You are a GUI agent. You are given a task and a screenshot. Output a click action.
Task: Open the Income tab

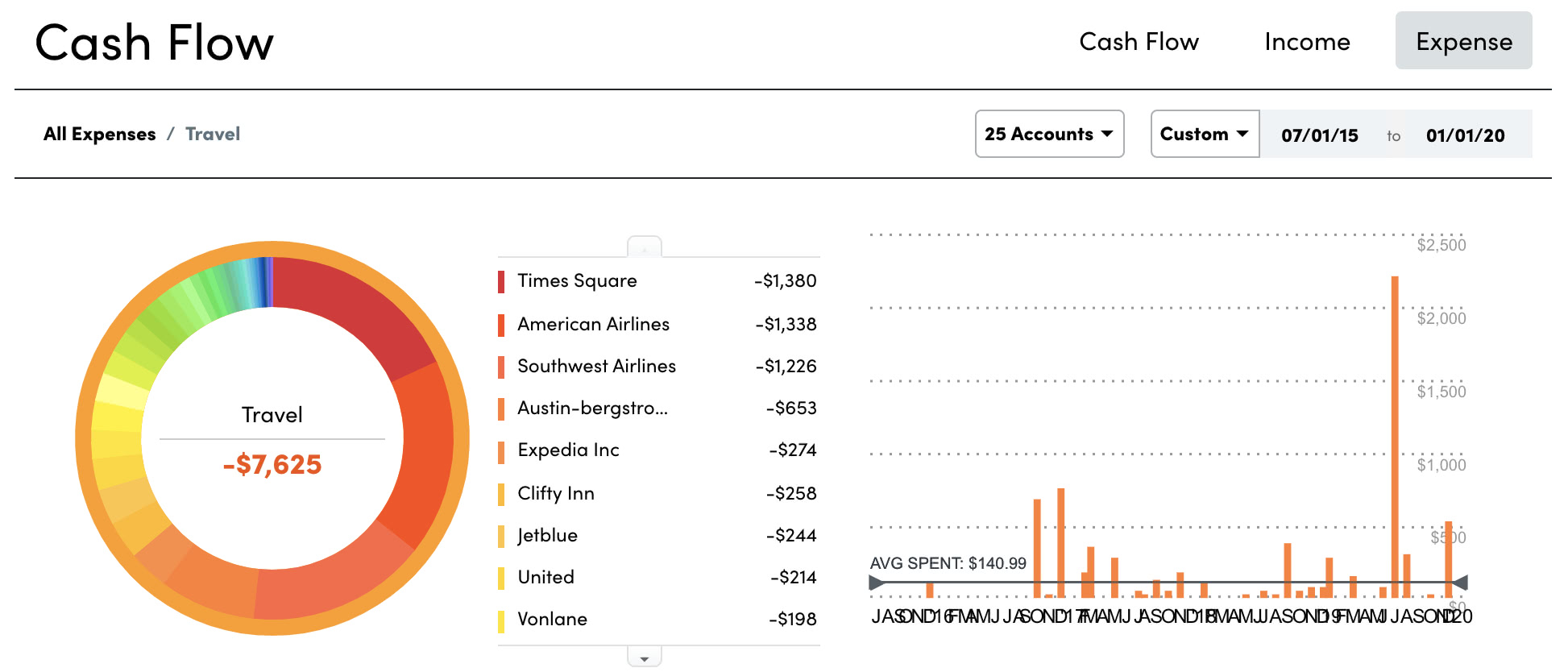(x=1307, y=41)
